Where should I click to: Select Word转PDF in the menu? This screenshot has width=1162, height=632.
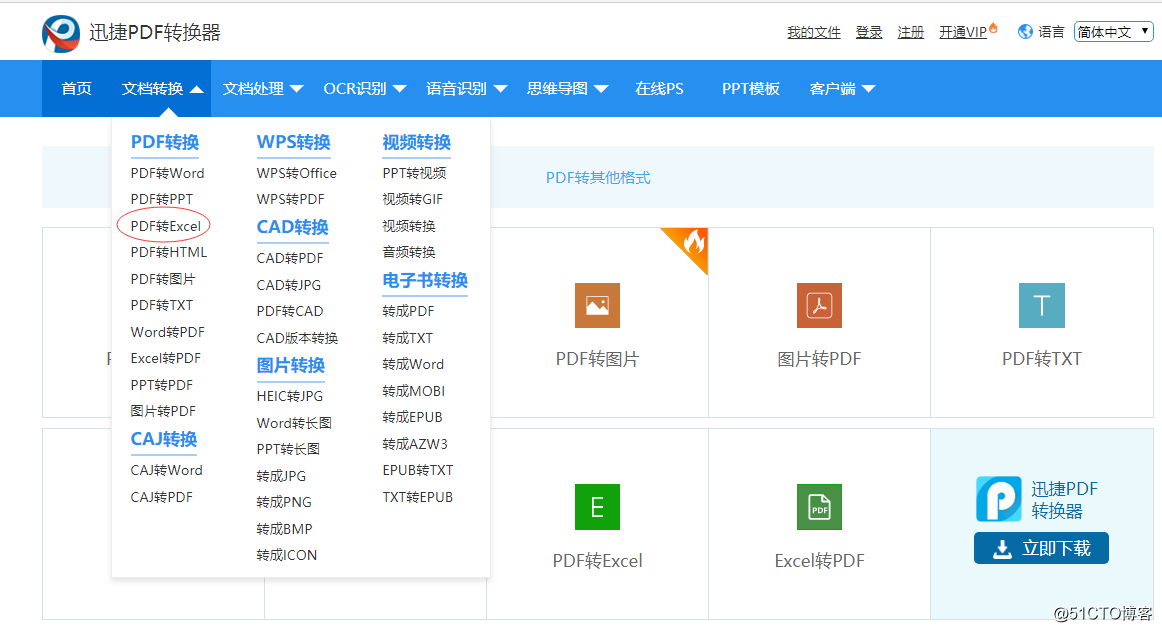point(167,332)
